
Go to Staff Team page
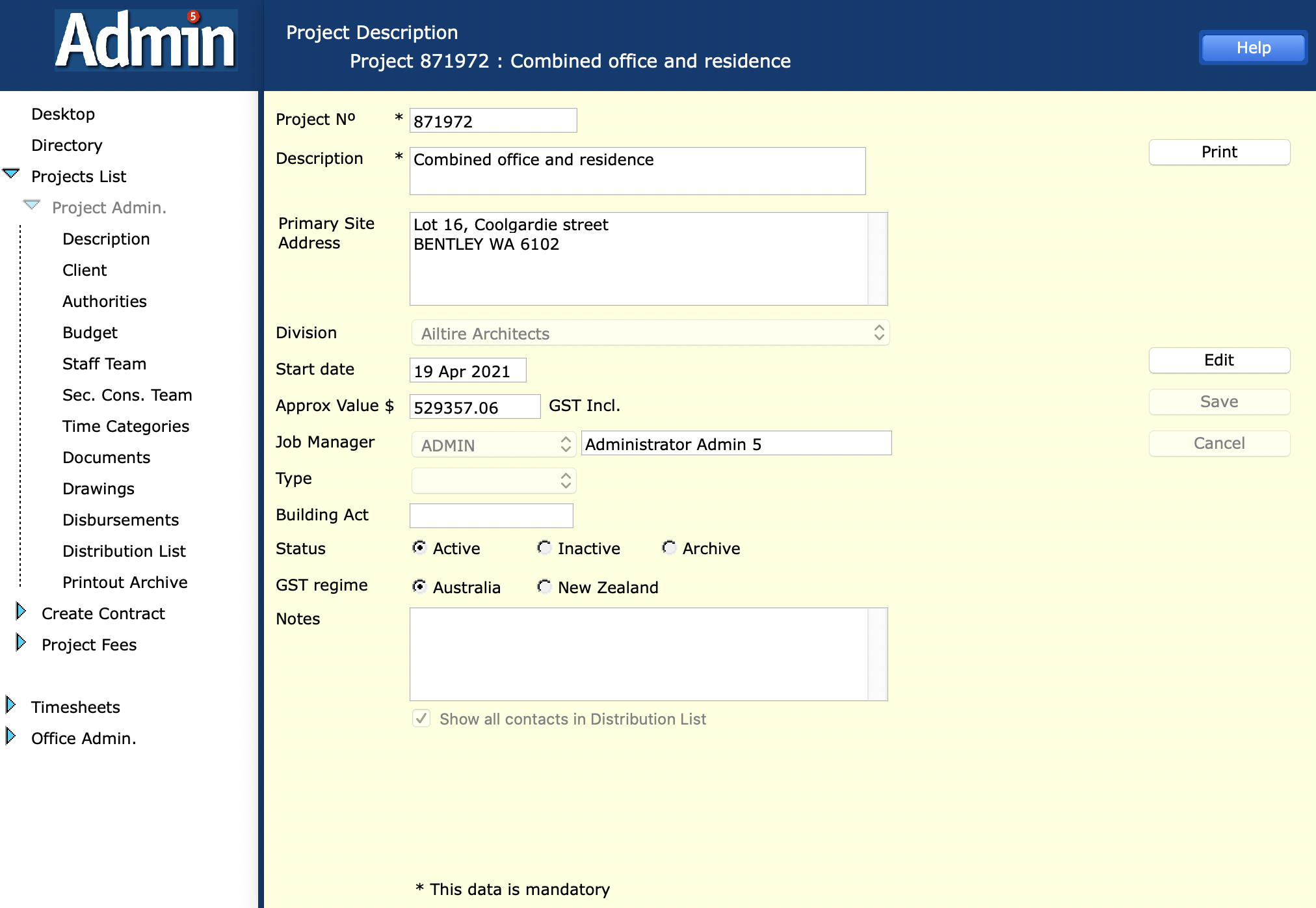click(x=104, y=364)
